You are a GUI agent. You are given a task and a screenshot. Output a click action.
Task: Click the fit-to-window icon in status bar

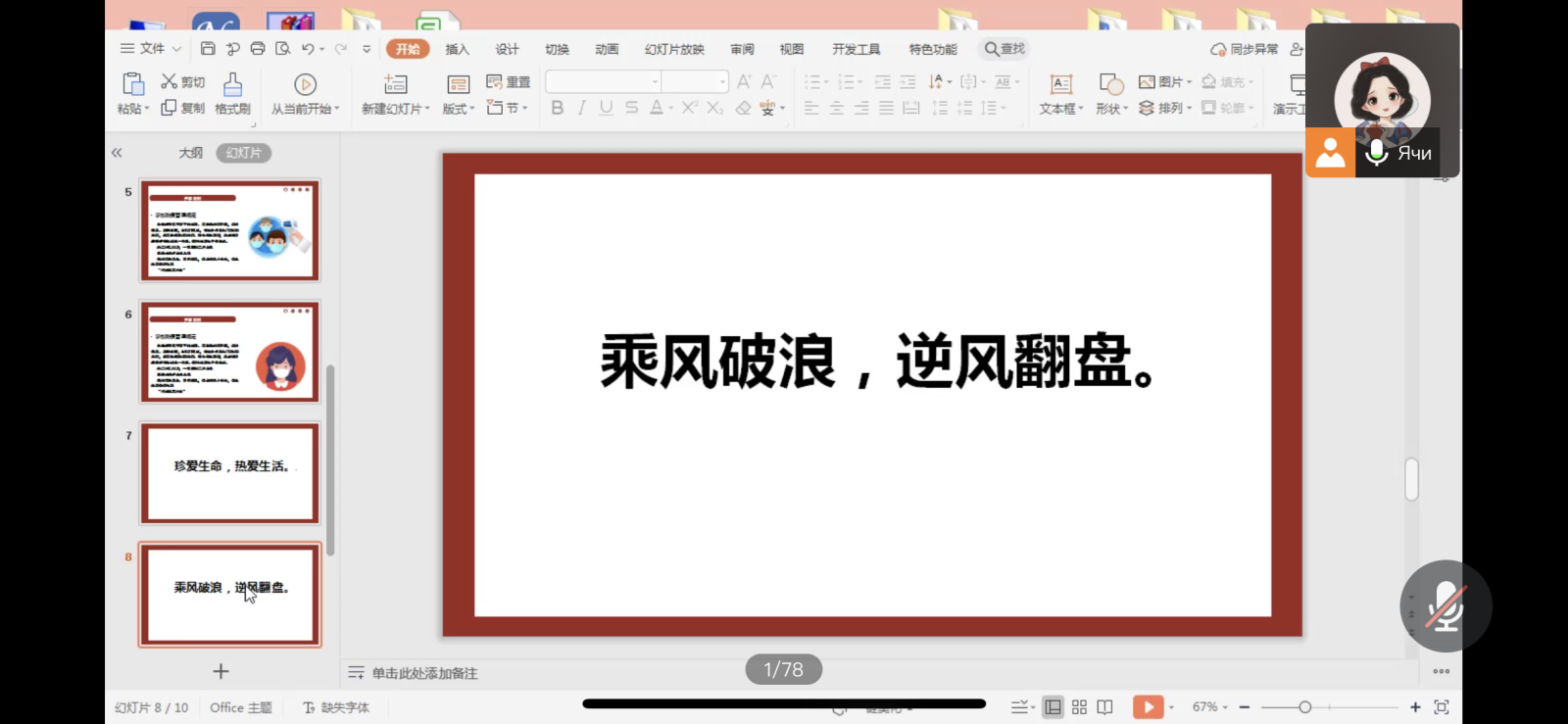click(x=1441, y=707)
